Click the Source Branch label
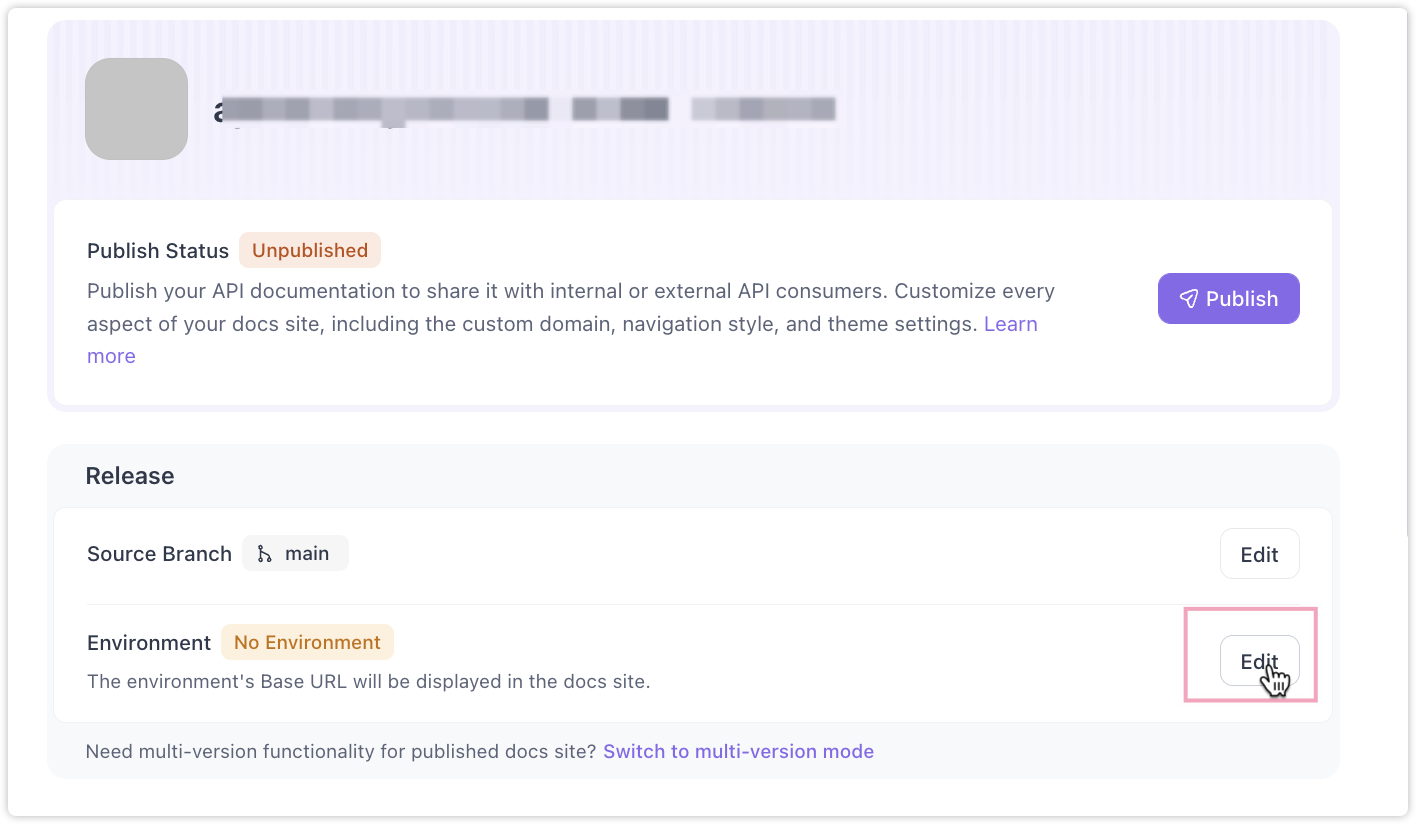 (x=159, y=554)
